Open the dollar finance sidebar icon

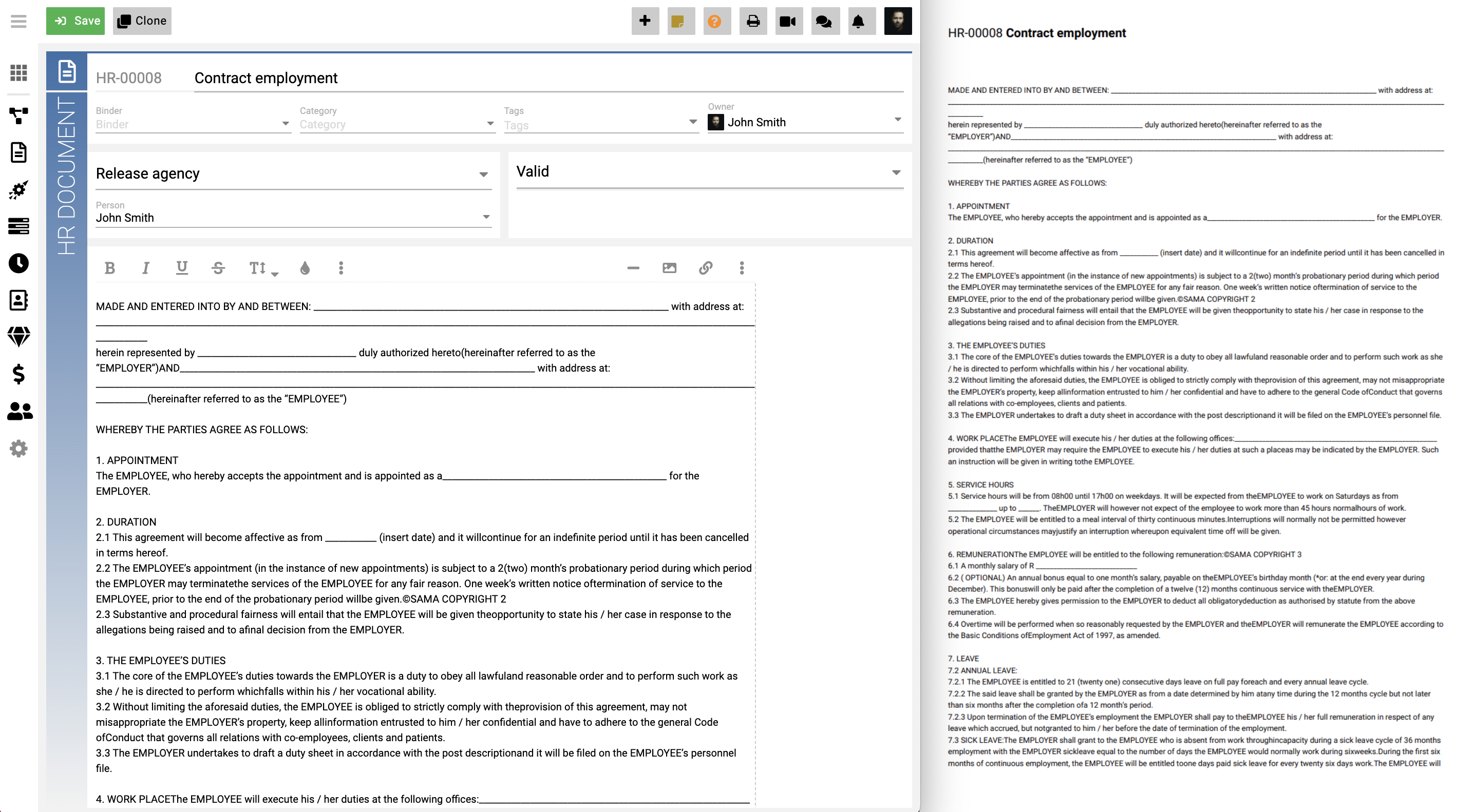tap(19, 374)
